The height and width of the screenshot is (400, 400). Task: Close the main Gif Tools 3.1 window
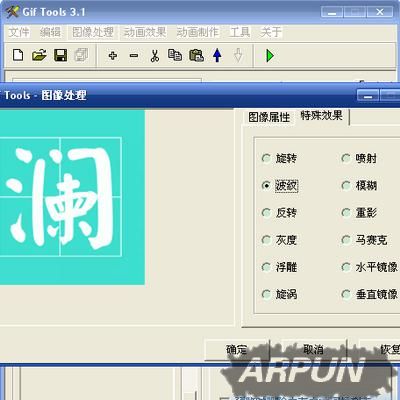(x=380, y=12)
